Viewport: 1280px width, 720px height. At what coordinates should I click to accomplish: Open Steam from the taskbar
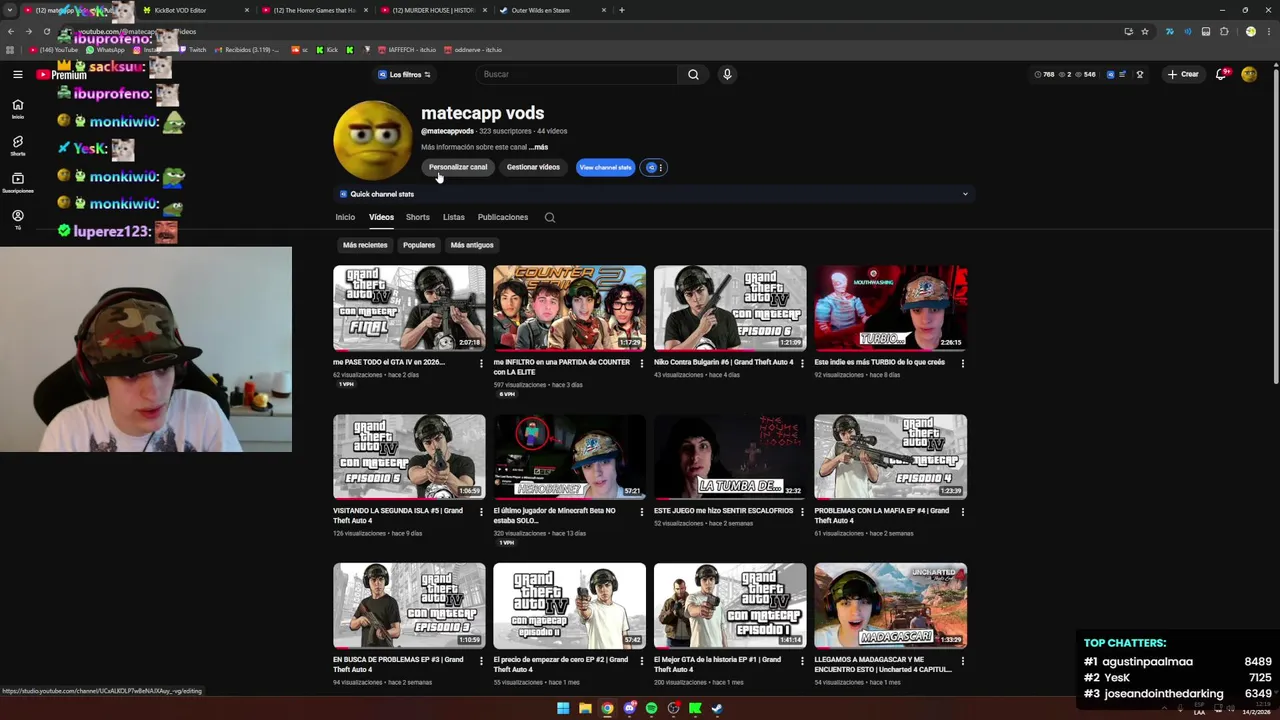[x=717, y=708]
